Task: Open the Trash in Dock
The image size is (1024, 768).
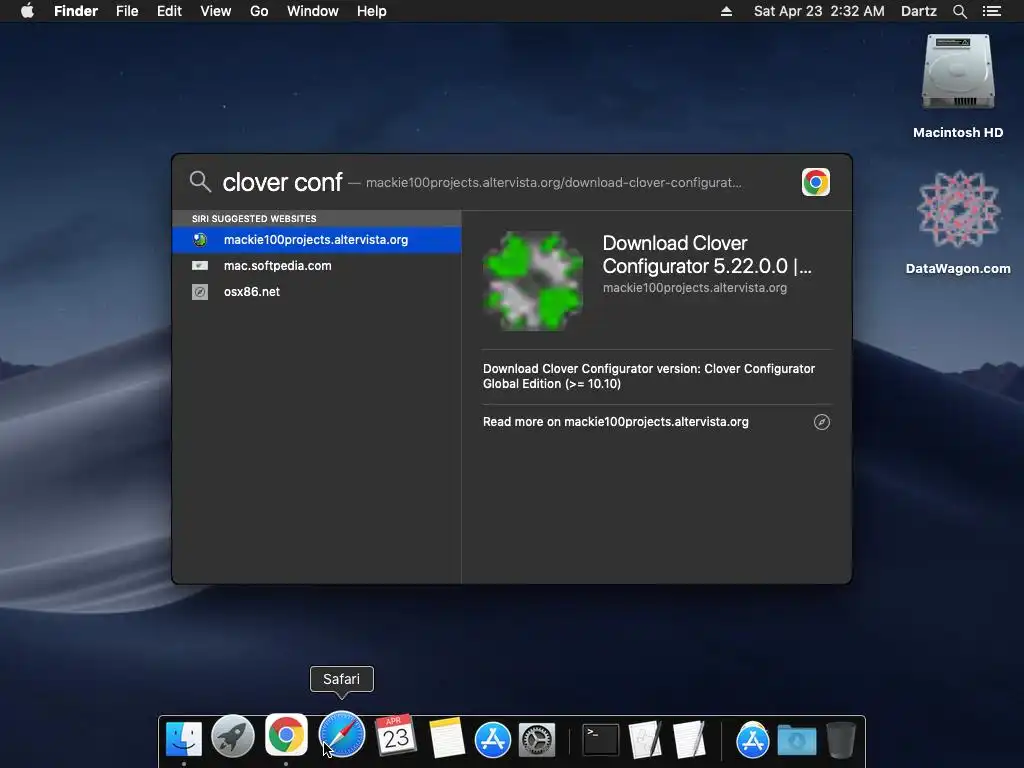Action: pos(841,740)
